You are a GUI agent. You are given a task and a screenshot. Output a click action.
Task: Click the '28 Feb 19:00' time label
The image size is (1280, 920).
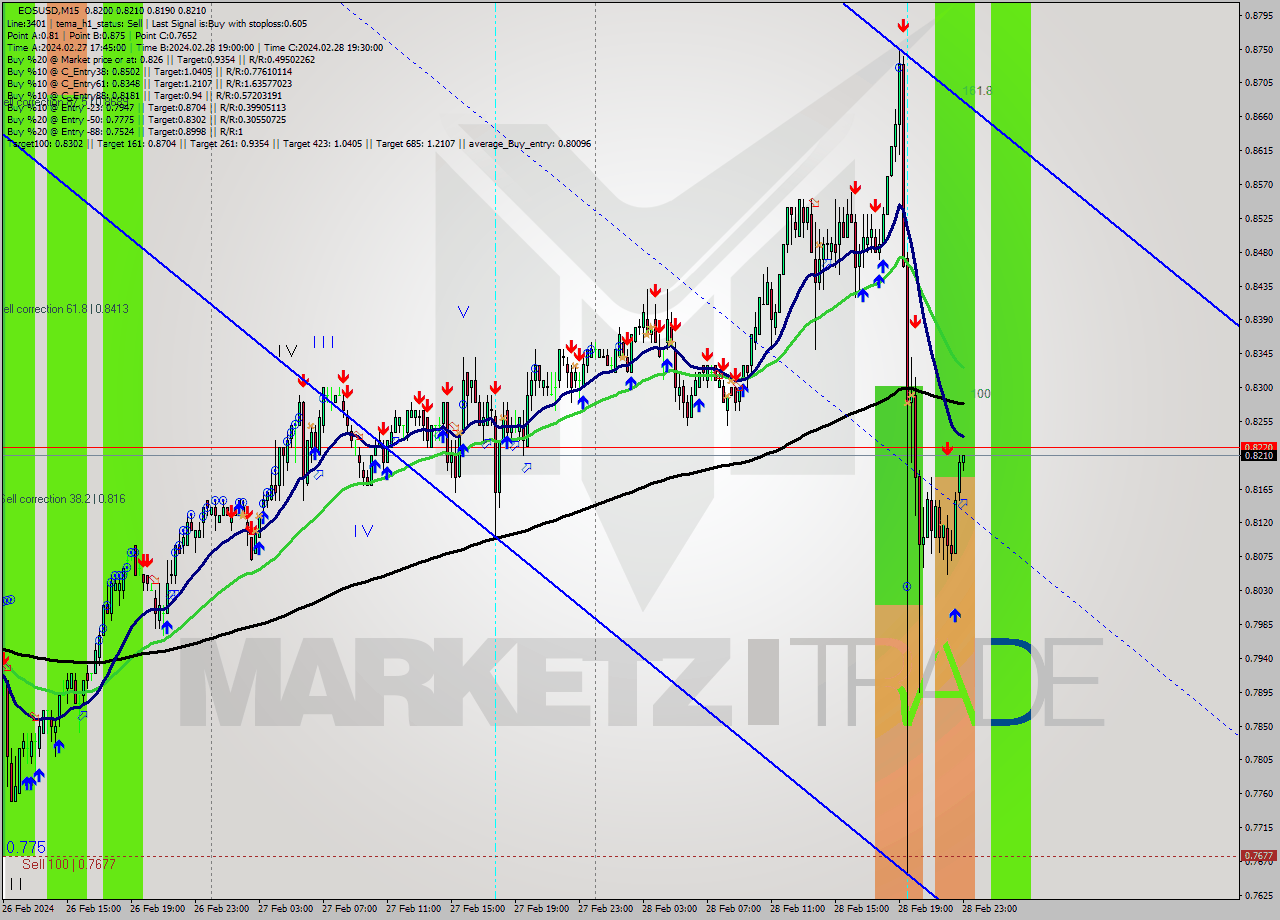925,909
